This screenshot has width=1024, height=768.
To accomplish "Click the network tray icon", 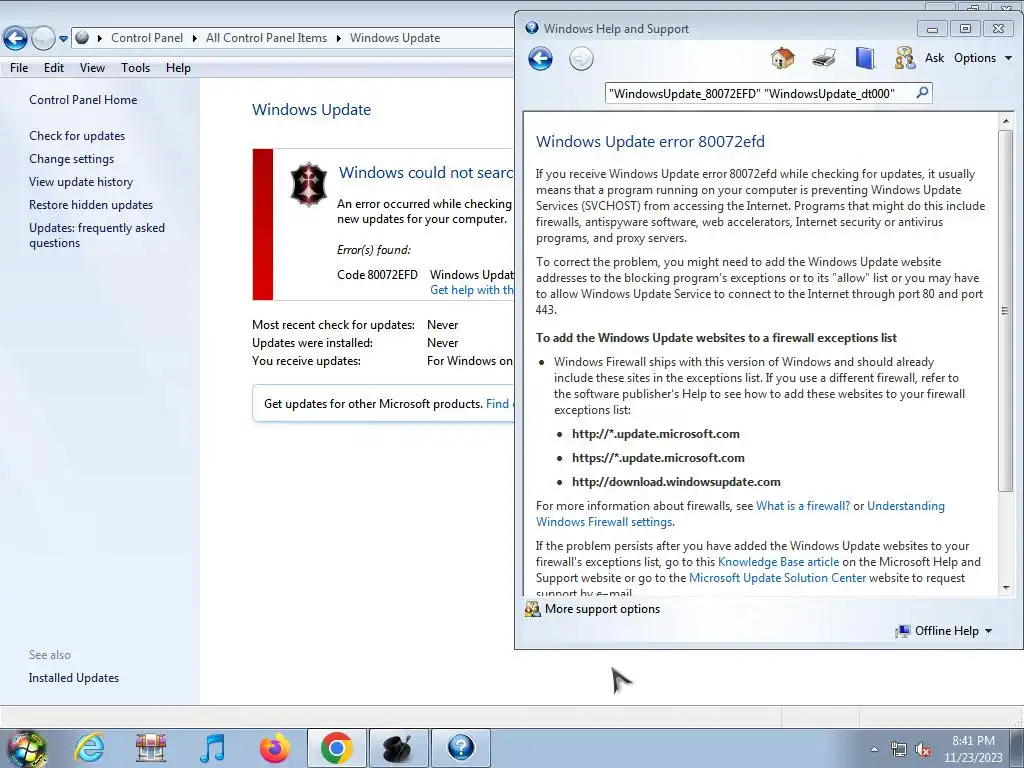I will 899,749.
